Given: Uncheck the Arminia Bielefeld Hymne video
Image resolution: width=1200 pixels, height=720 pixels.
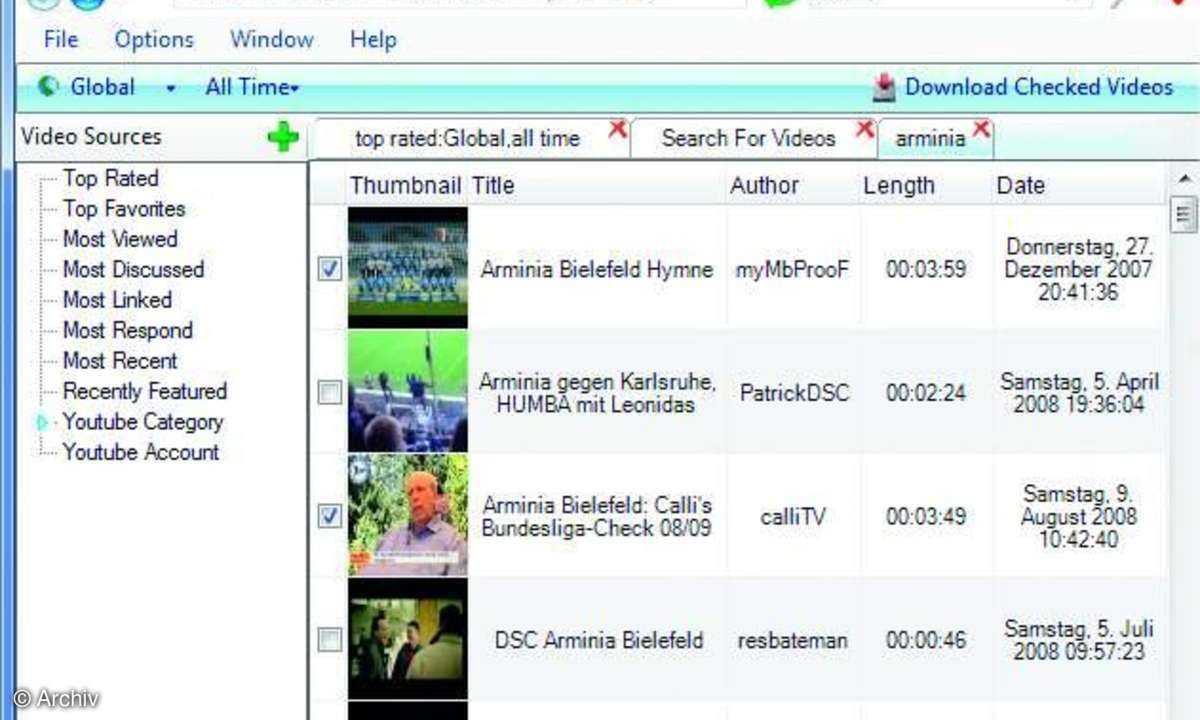Looking at the screenshot, I should click(x=329, y=269).
